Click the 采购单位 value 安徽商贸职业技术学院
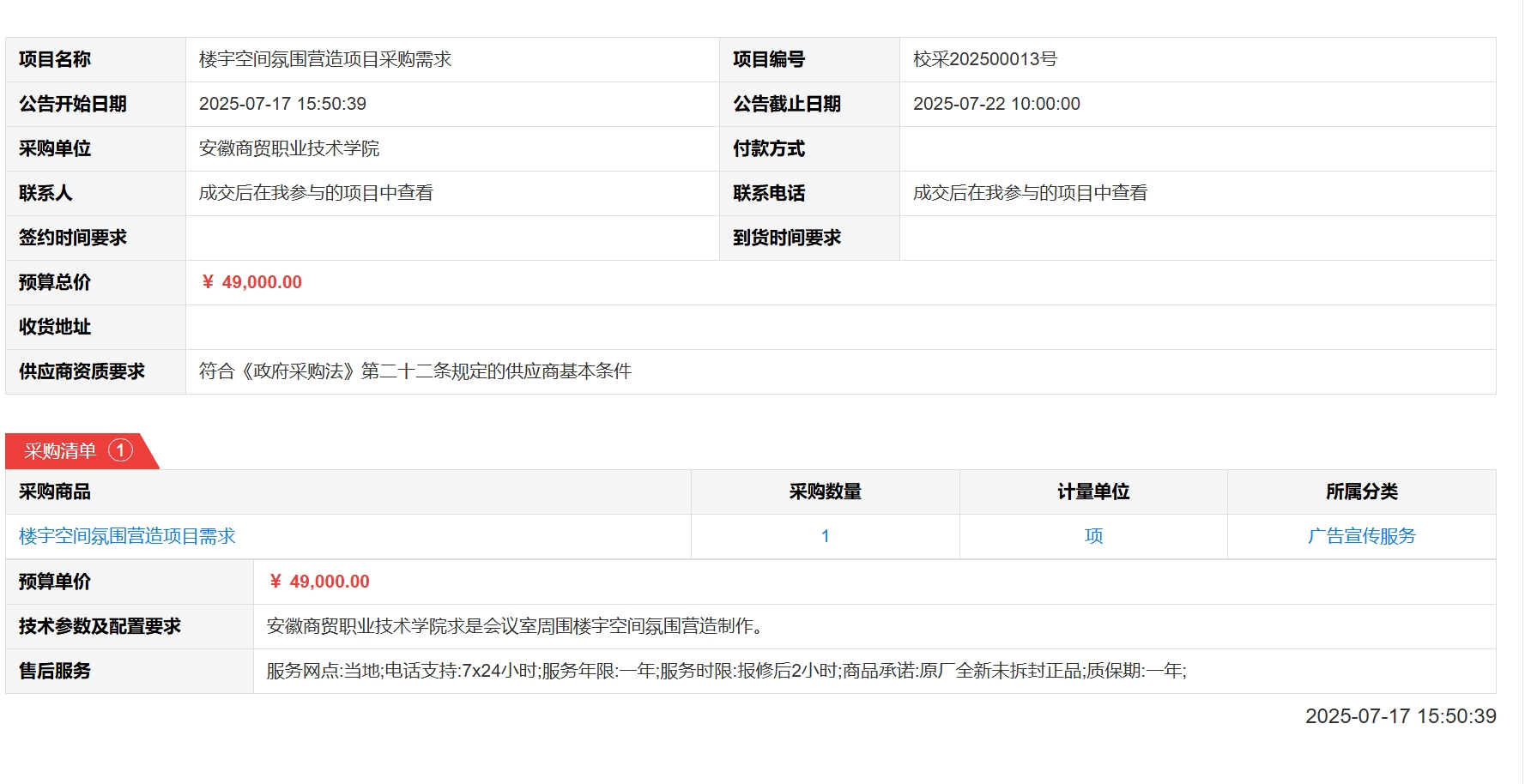1531x784 pixels. 289,148
